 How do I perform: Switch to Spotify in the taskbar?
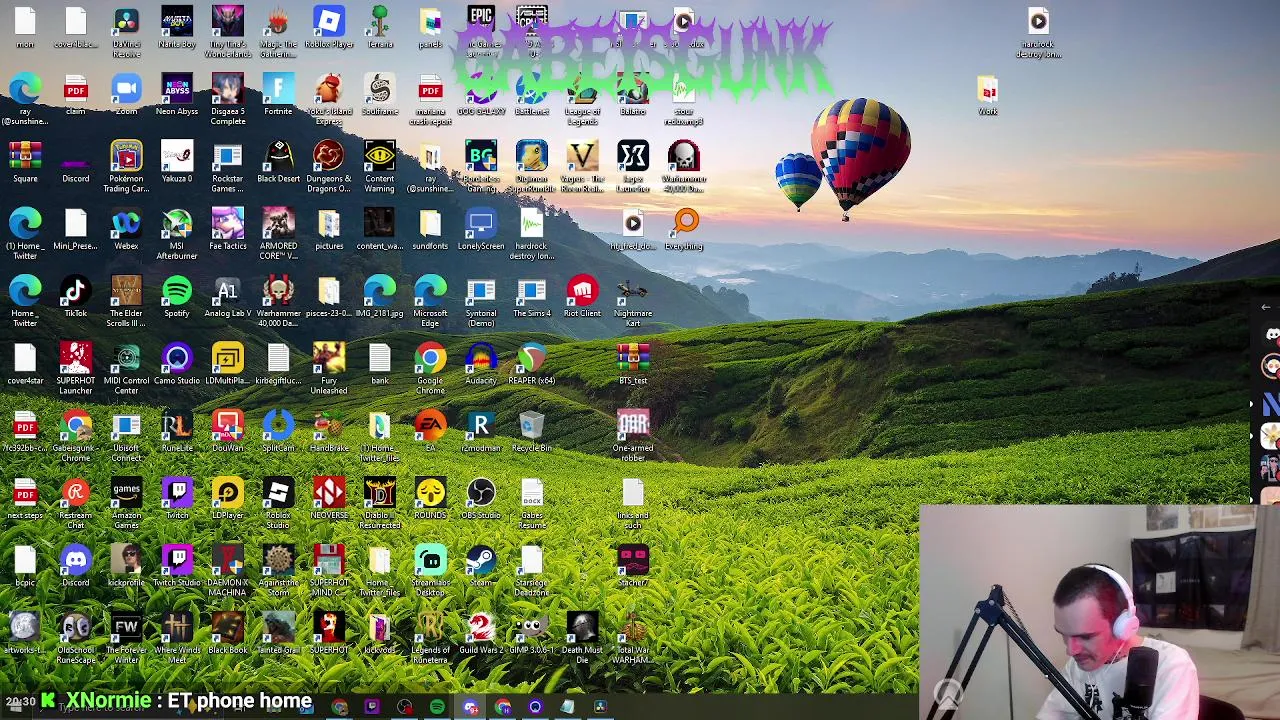click(437, 707)
